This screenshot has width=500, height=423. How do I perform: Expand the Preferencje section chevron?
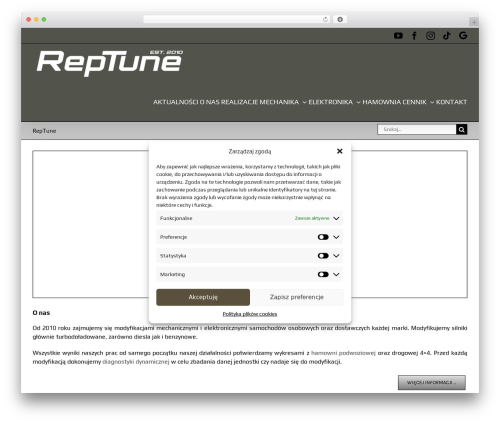tap(336, 237)
